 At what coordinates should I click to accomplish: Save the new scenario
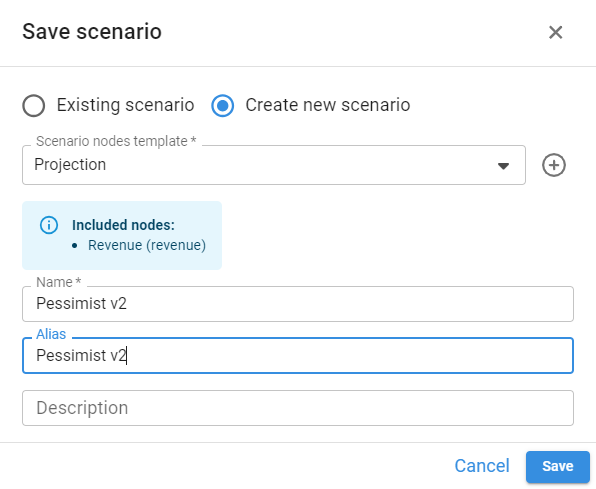click(558, 467)
